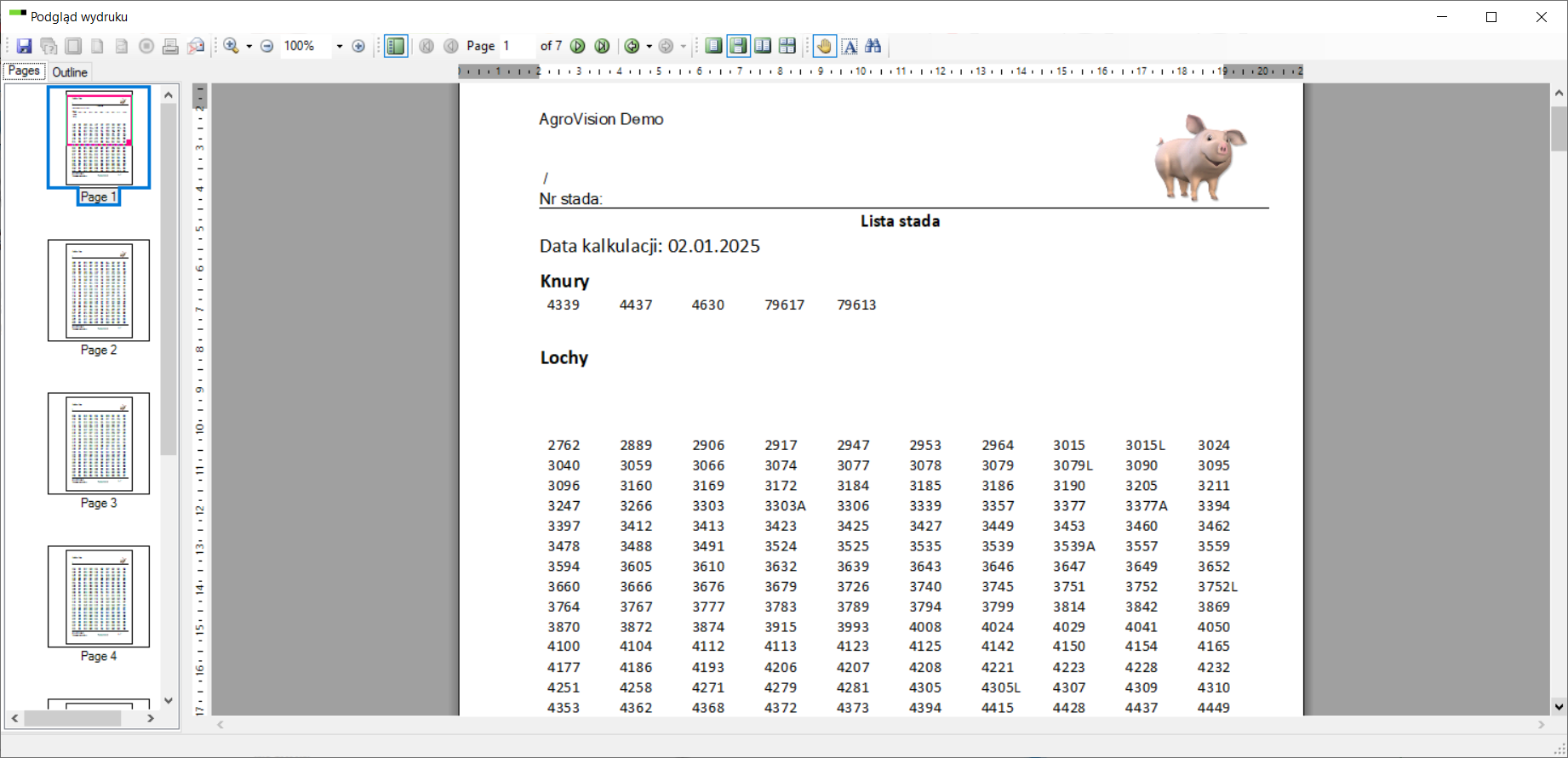Navigate forward in view history
The image size is (1568, 758).
(666, 46)
